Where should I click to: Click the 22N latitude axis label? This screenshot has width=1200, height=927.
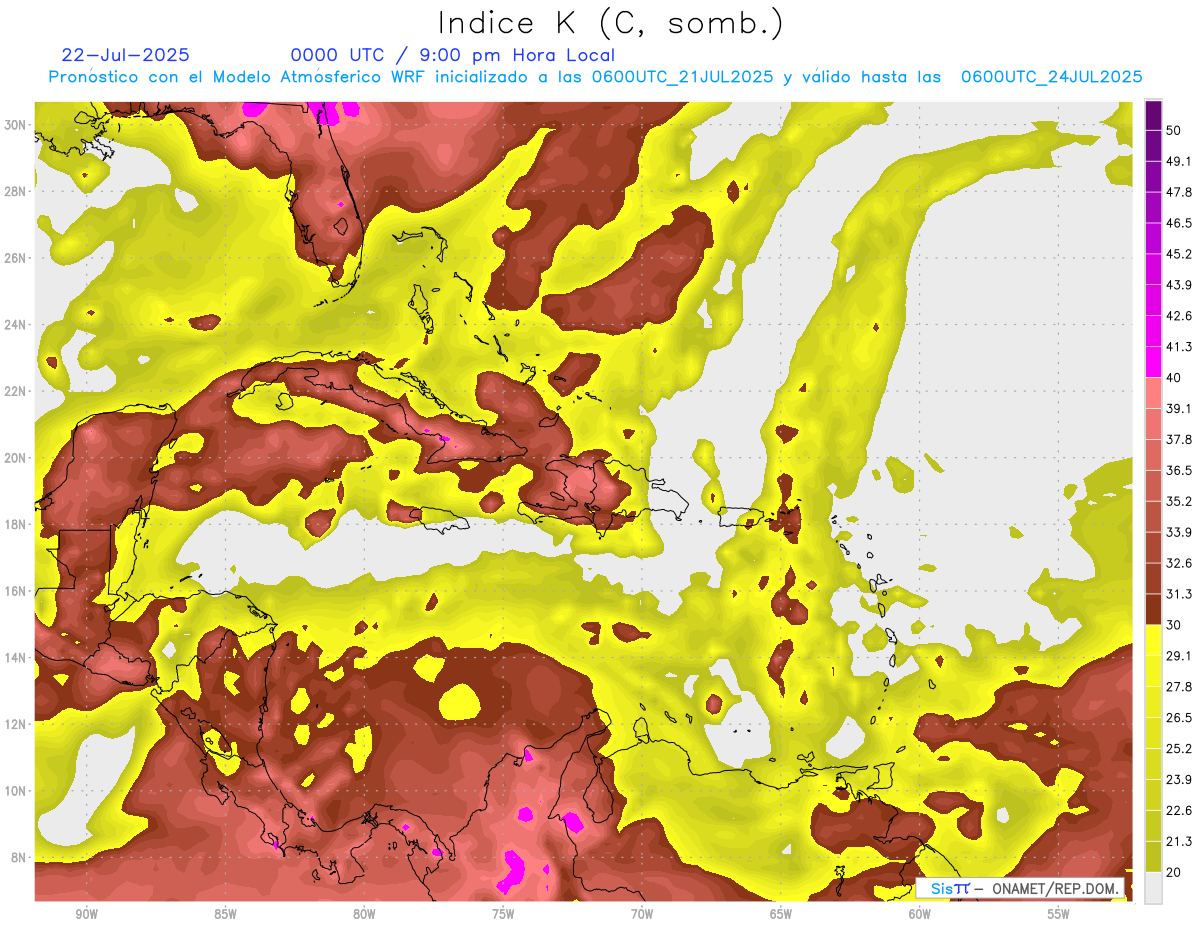17,391
